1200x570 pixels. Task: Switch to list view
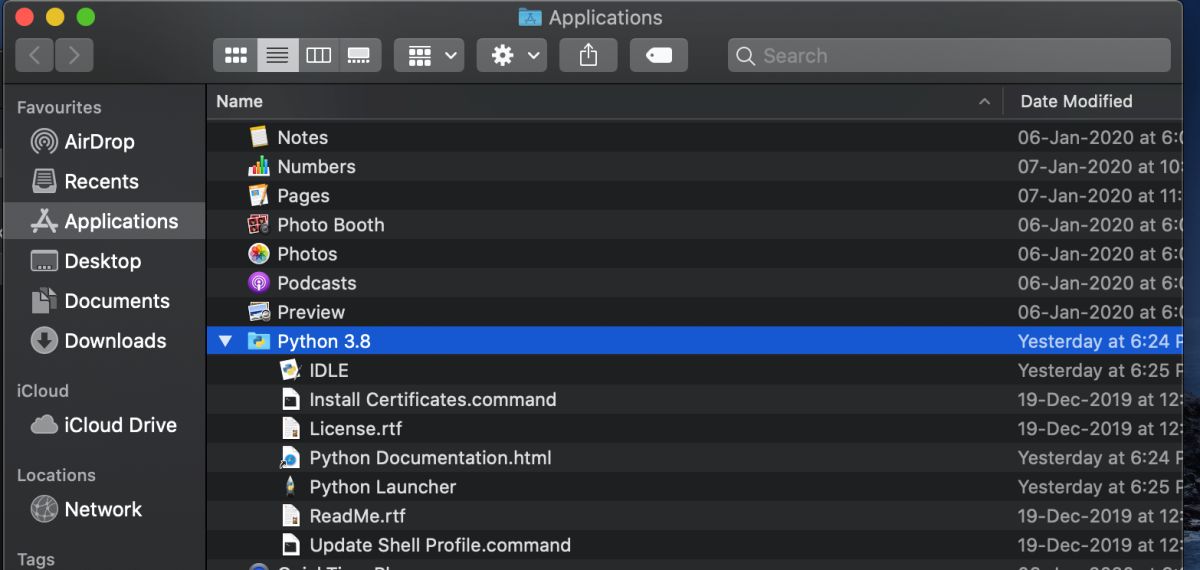point(277,55)
